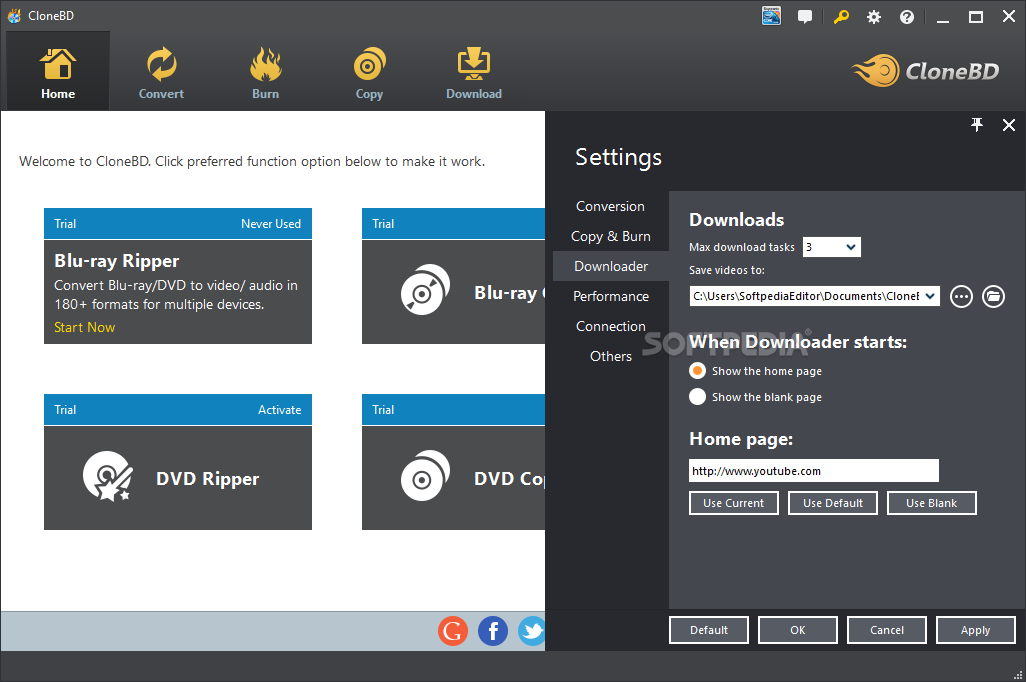Click the support center icon in title bar
Image resolution: width=1026 pixels, height=682 pixels.
click(x=771, y=16)
